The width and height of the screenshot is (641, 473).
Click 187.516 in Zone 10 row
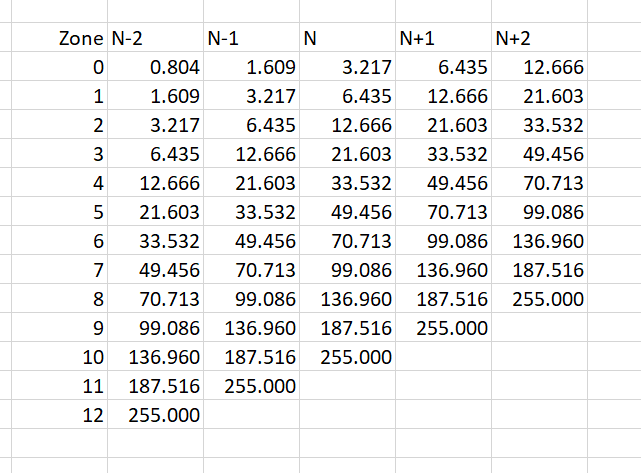coord(252,356)
